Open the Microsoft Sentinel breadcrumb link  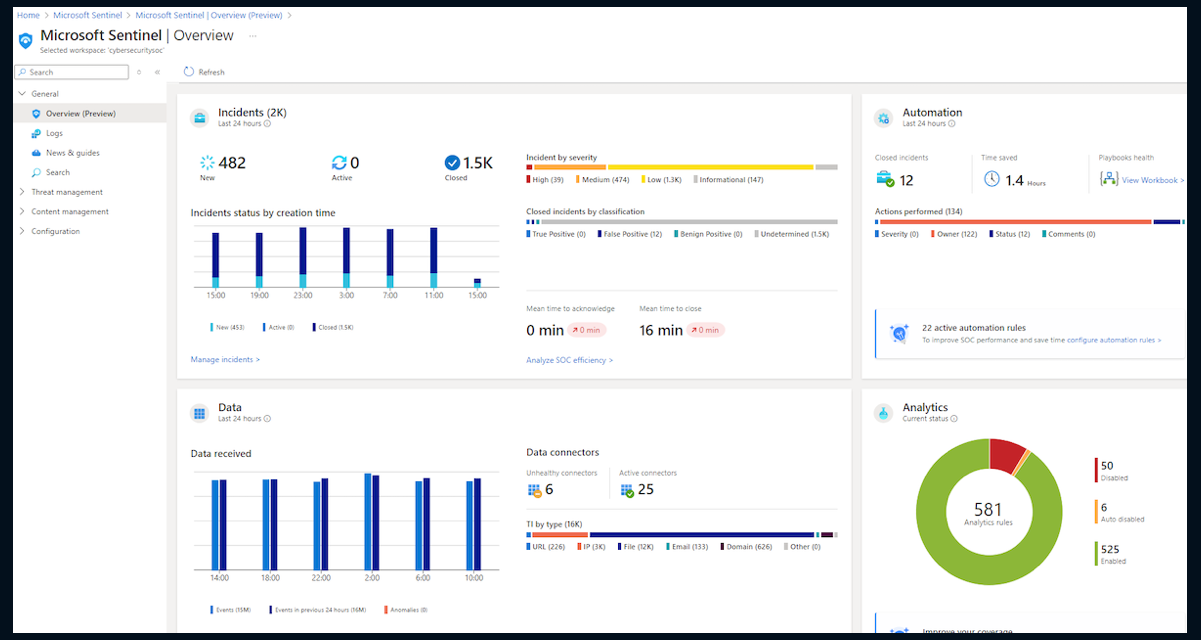coord(87,16)
